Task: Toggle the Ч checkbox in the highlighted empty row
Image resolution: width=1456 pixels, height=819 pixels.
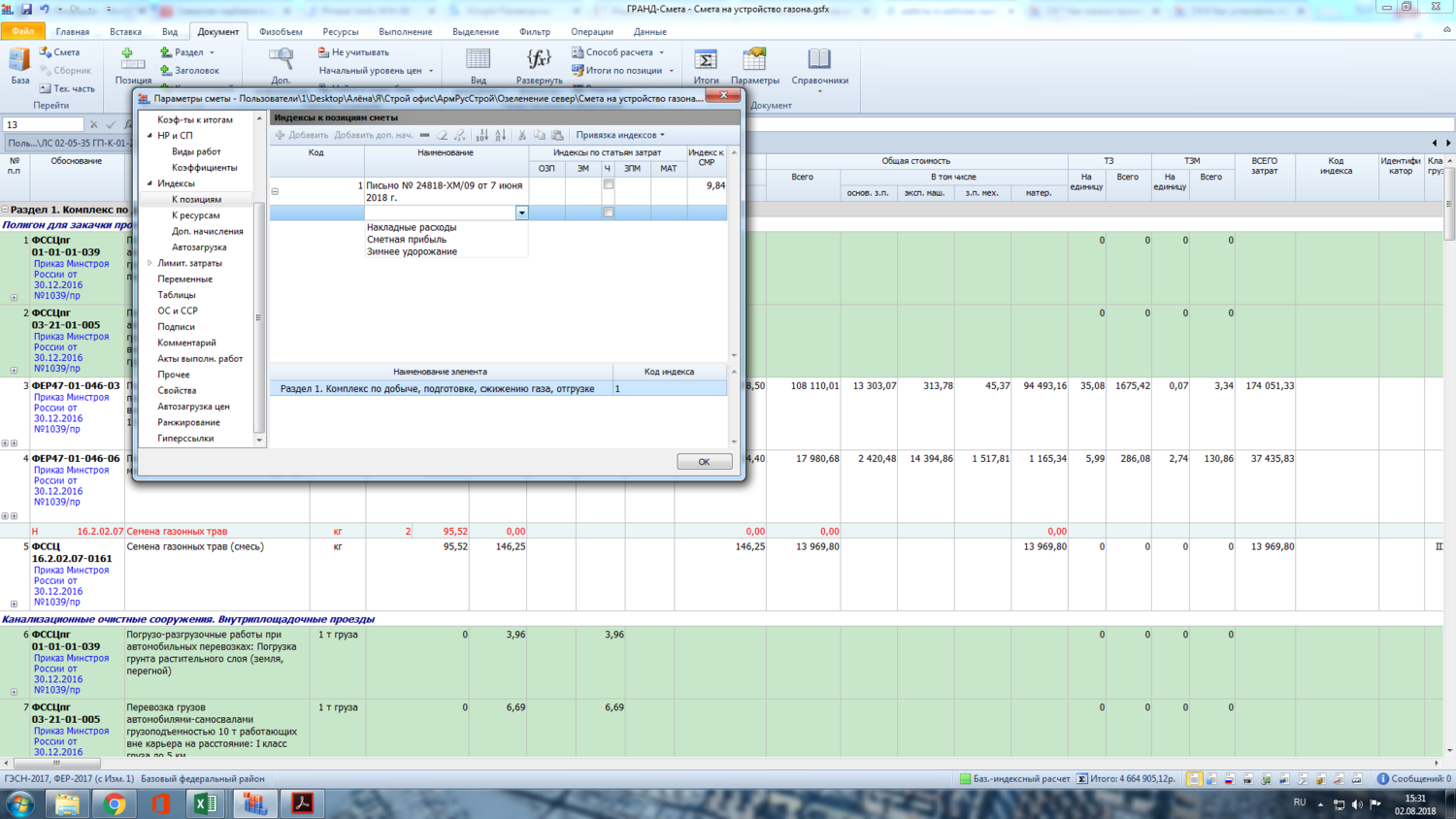Action: pos(609,213)
